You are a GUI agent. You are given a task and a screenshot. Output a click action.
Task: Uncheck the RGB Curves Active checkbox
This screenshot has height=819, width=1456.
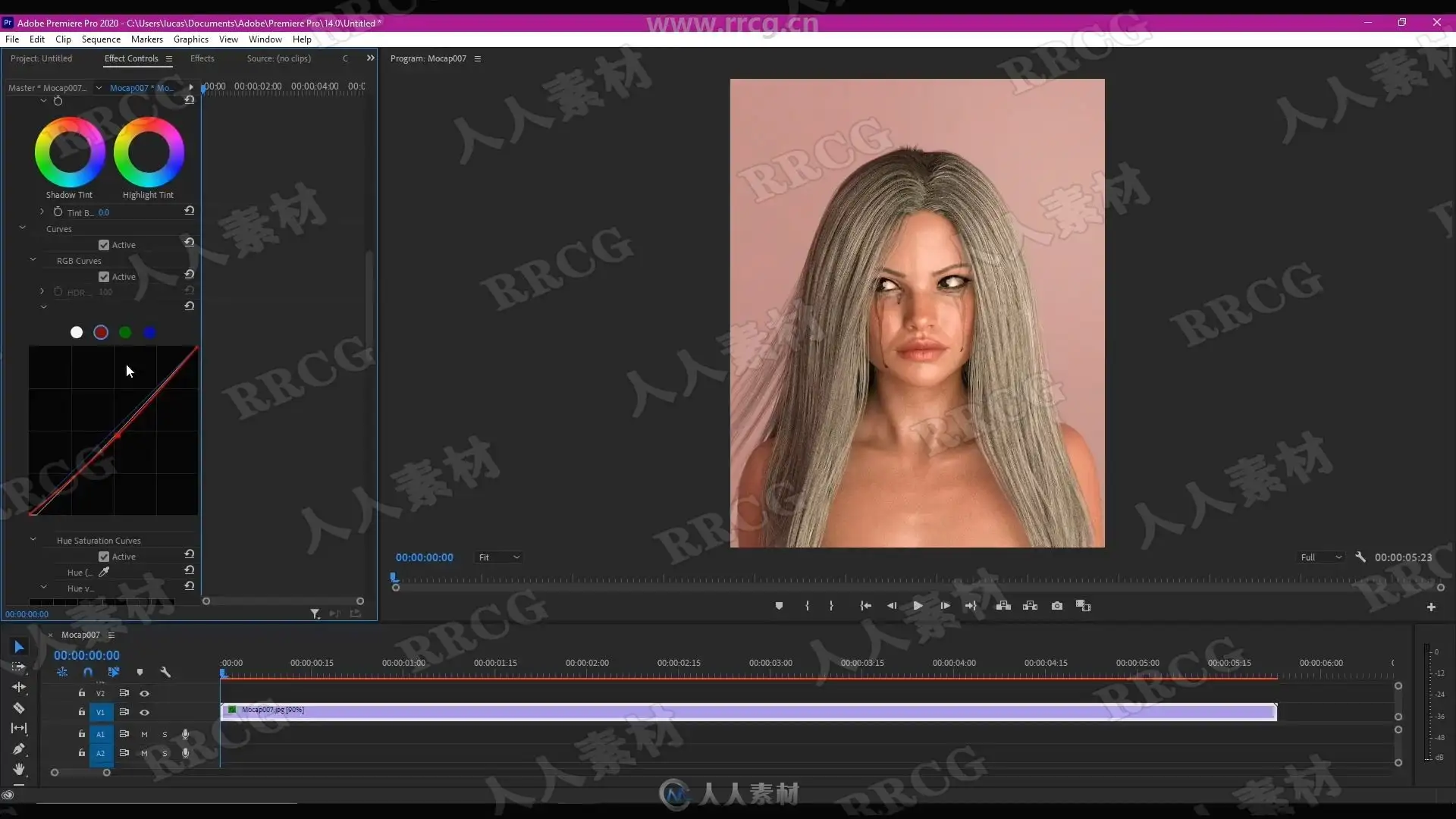click(104, 277)
